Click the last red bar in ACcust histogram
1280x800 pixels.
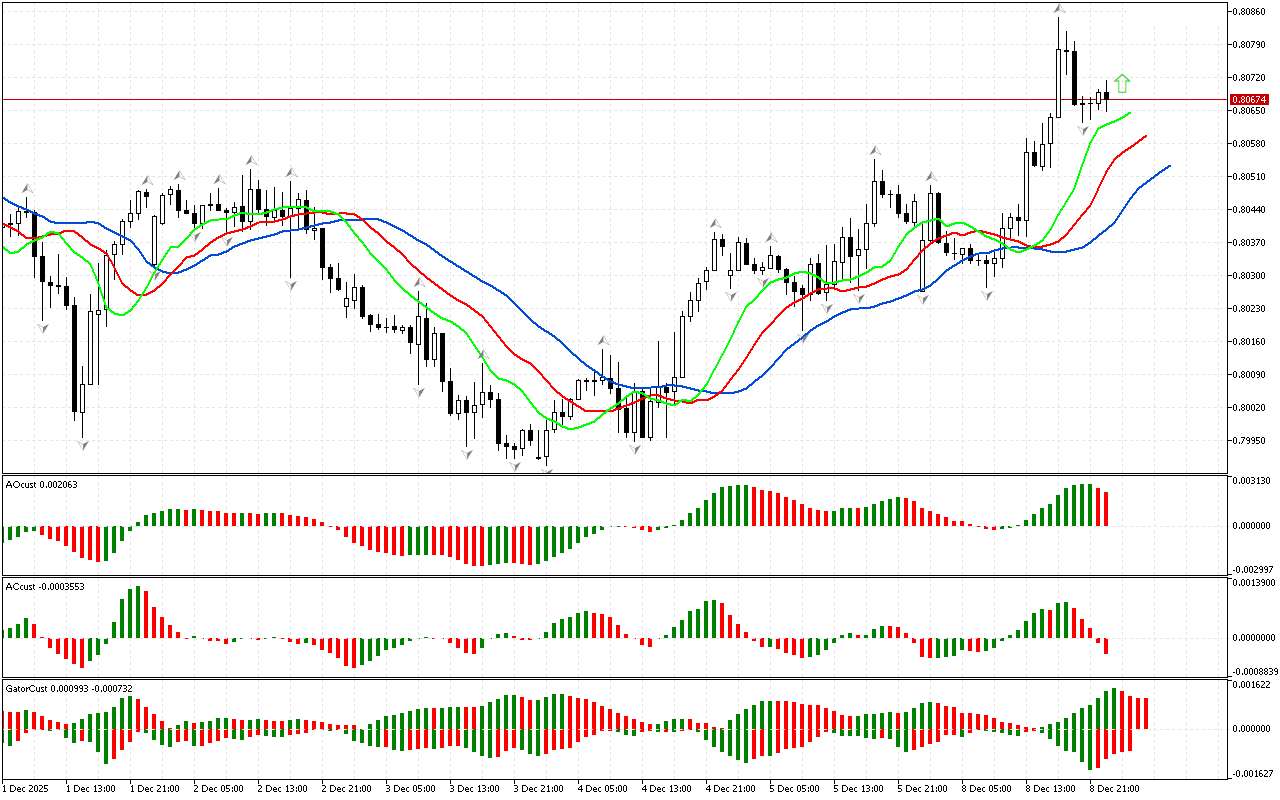tap(1107, 645)
